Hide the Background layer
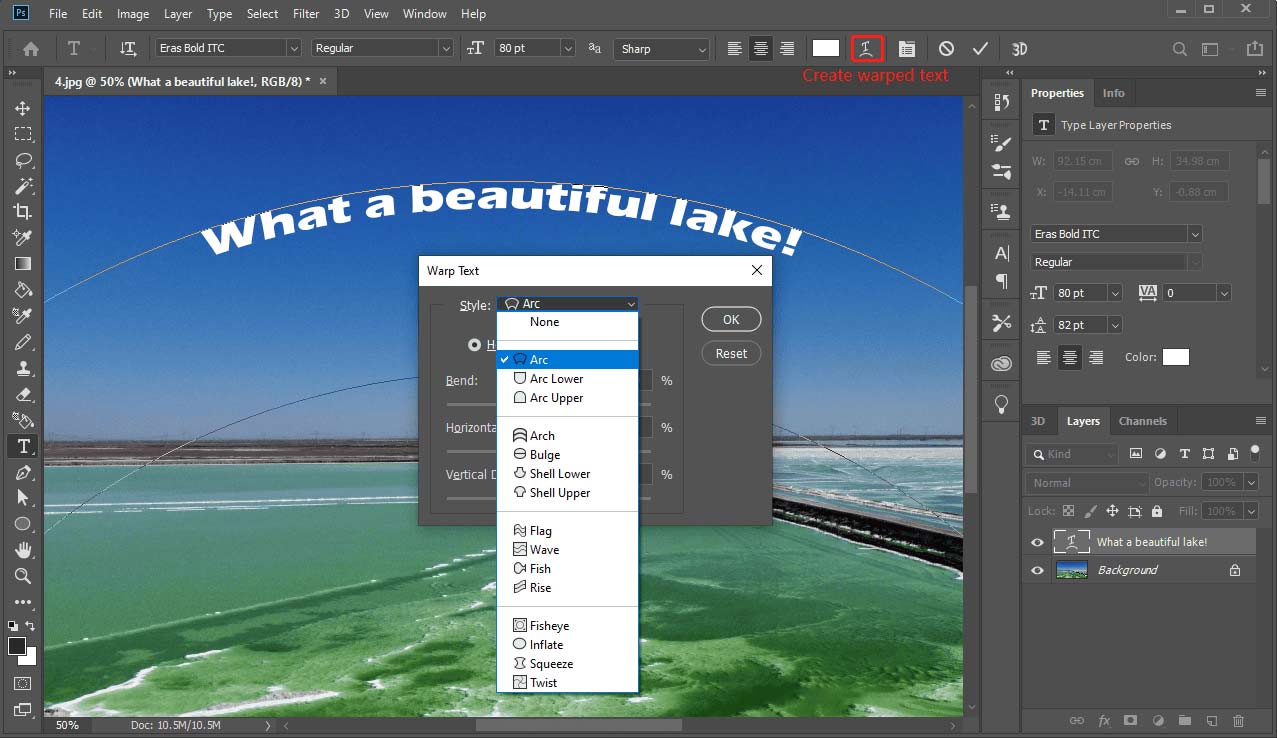 pos(1037,570)
